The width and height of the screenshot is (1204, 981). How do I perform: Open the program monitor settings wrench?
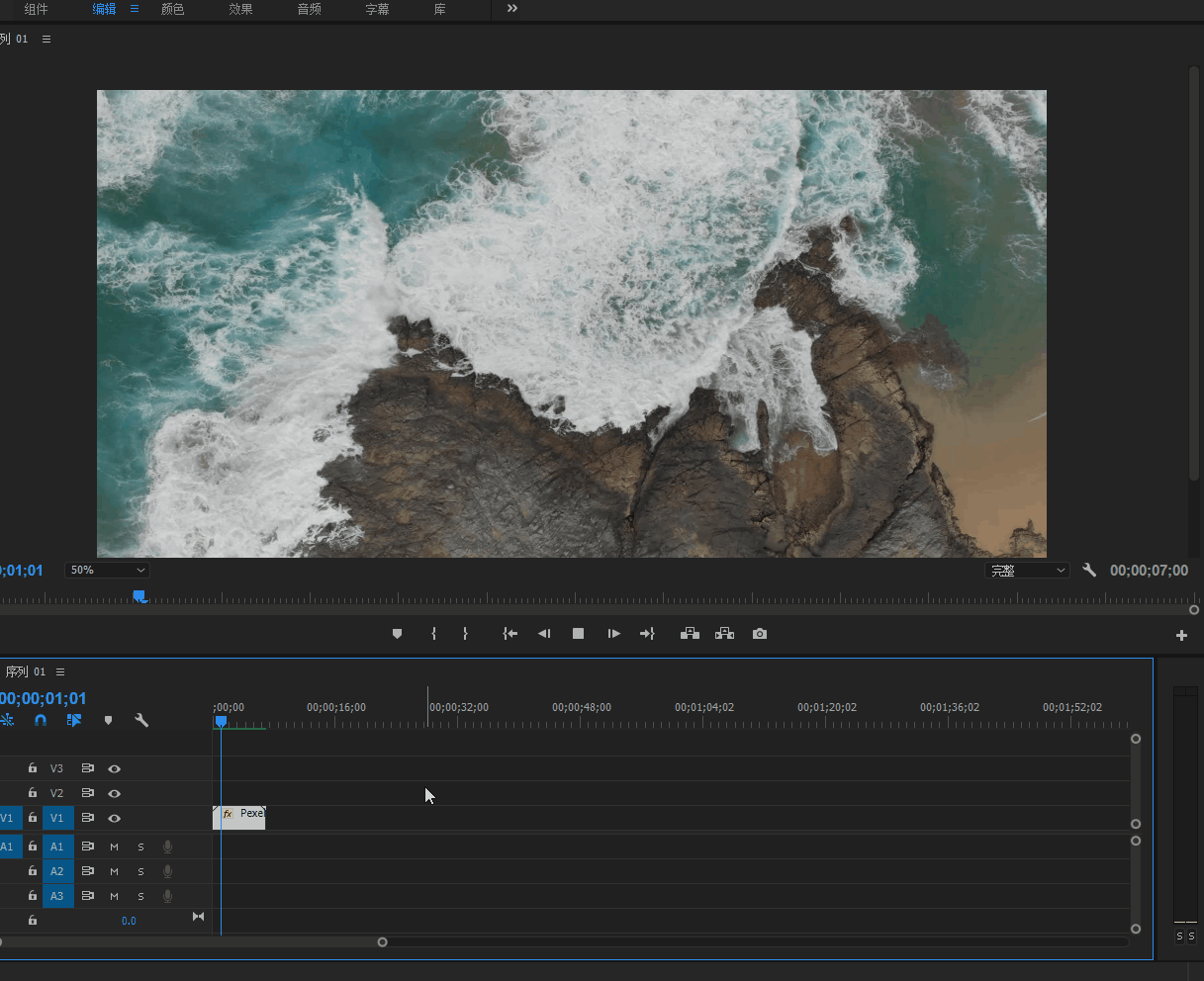point(1089,571)
